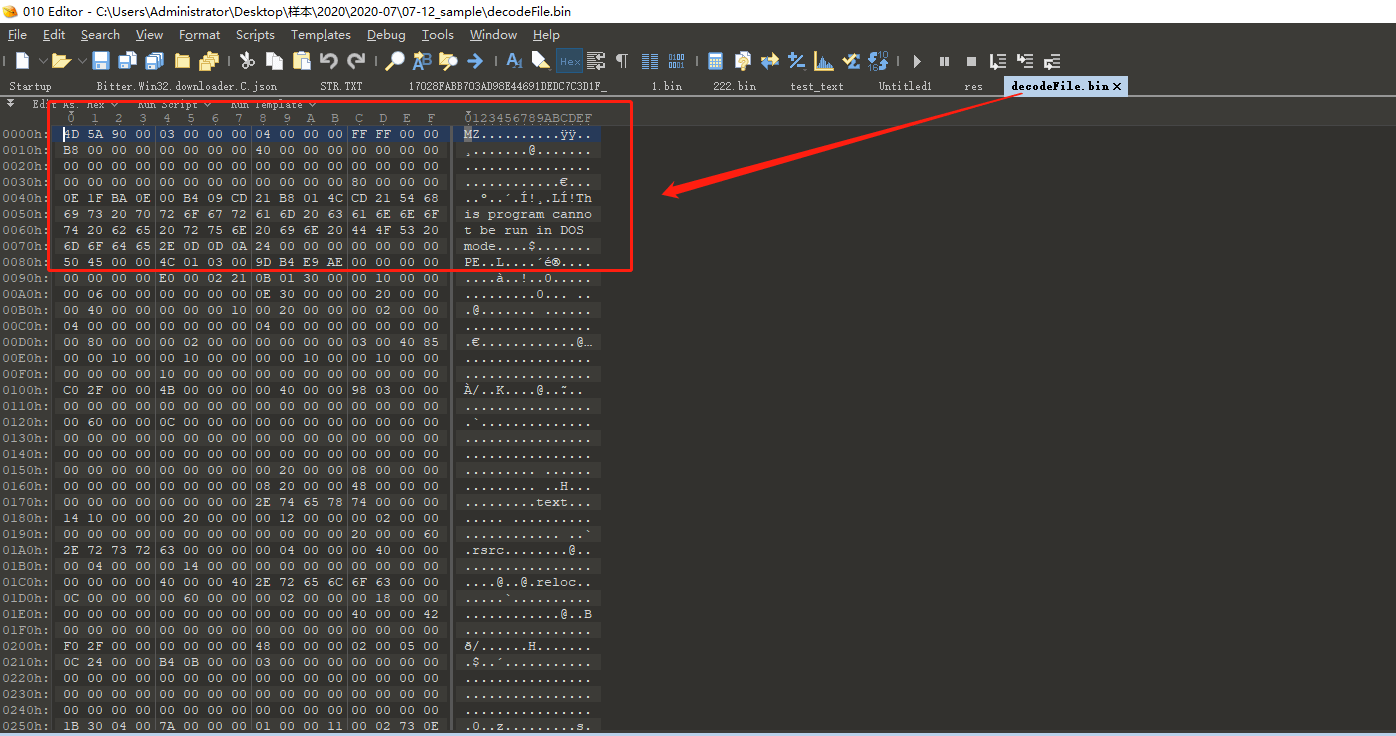Expand the New file dropdown arrow
Screen dimensions: 1396x736
click(x=43, y=62)
